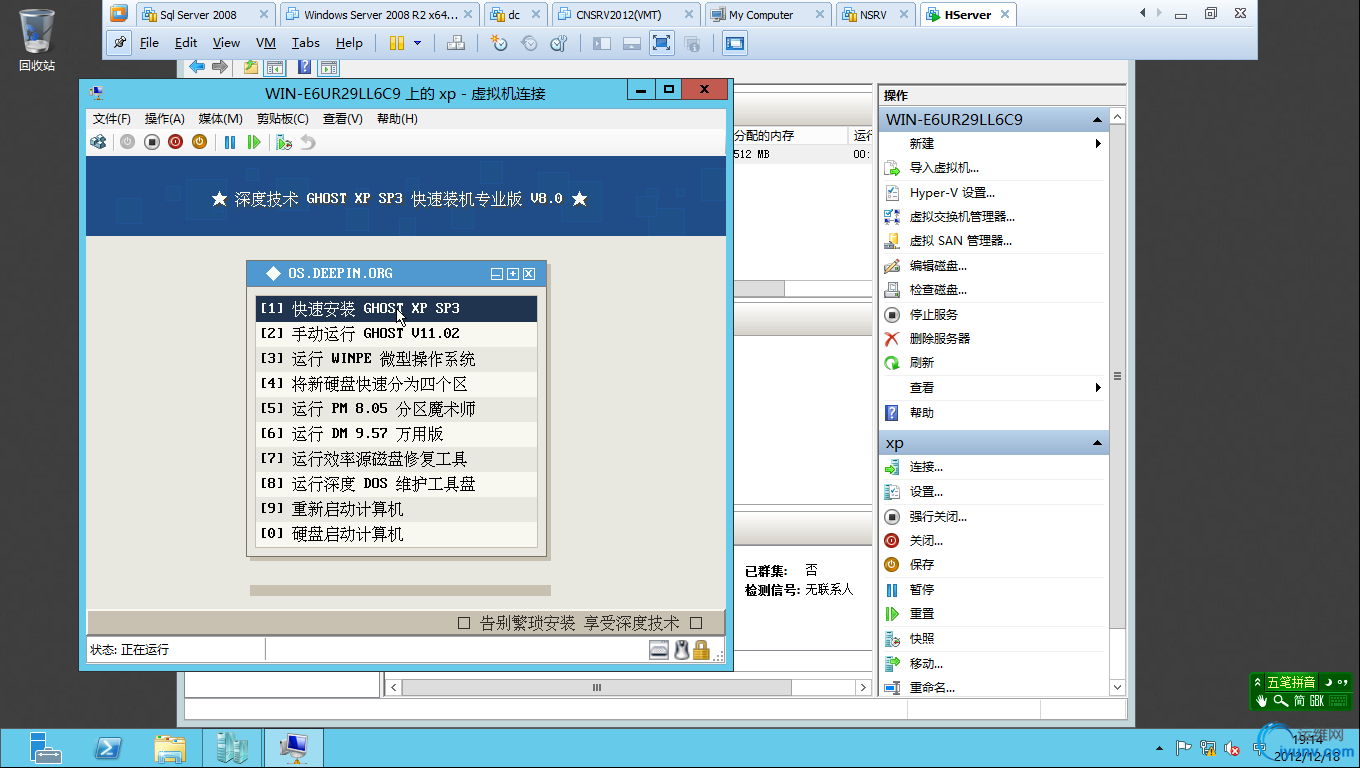Click the keyboard icon in the VM status bar
Viewport: 1360px width, 768px height.
pos(658,650)
